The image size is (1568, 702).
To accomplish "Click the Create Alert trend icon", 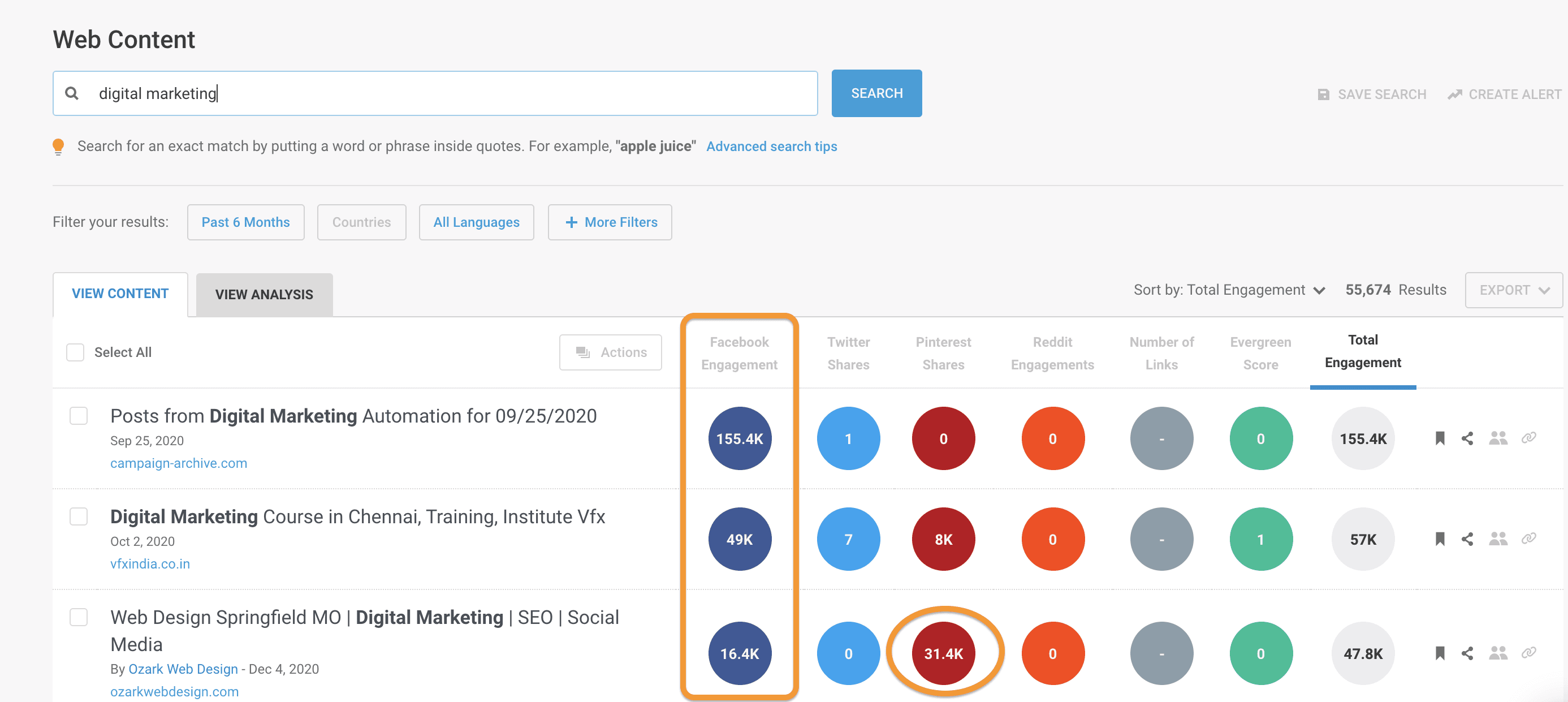I will point(1454,94).
